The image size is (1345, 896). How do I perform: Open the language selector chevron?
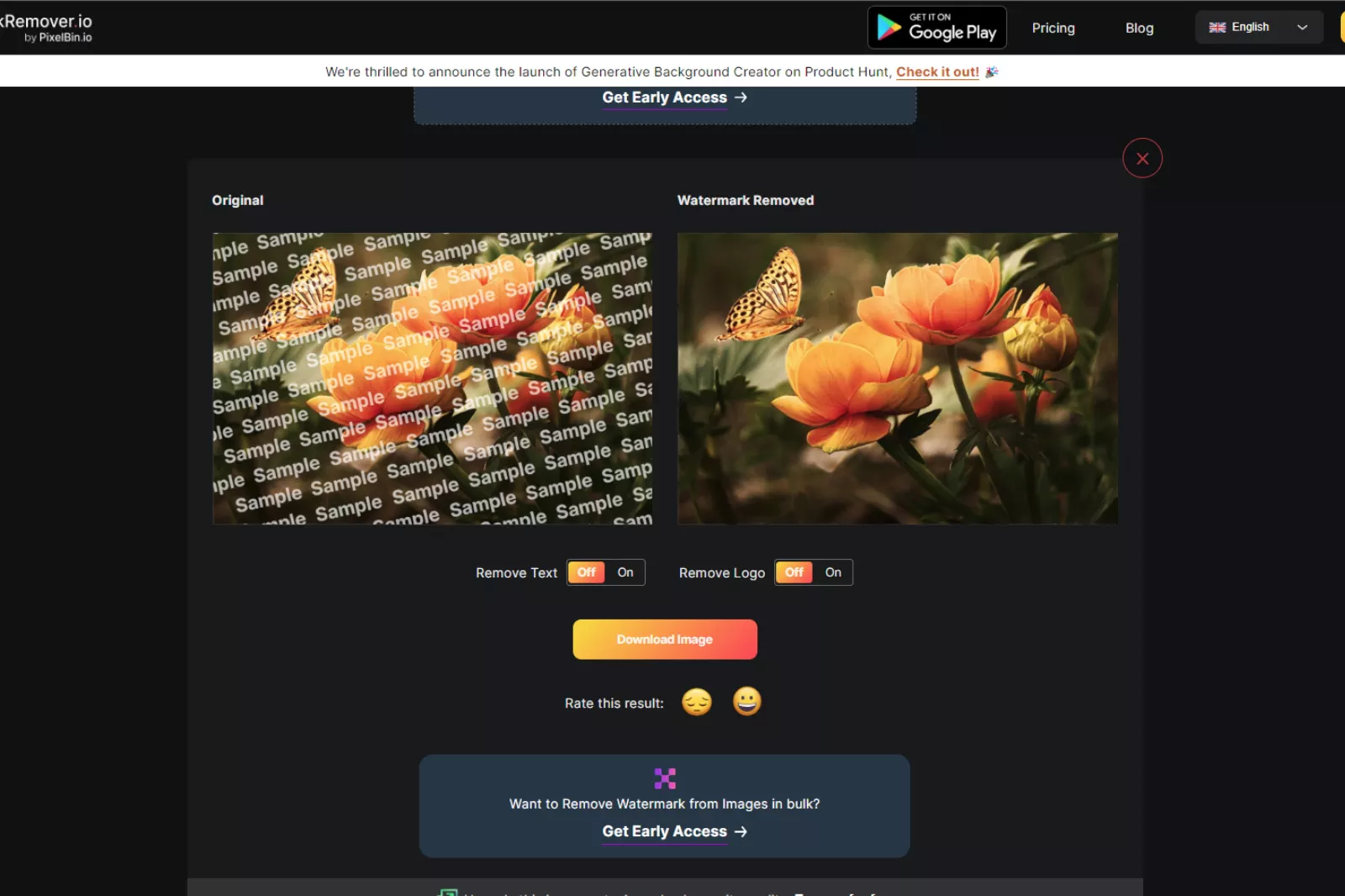coord(1302,28)
